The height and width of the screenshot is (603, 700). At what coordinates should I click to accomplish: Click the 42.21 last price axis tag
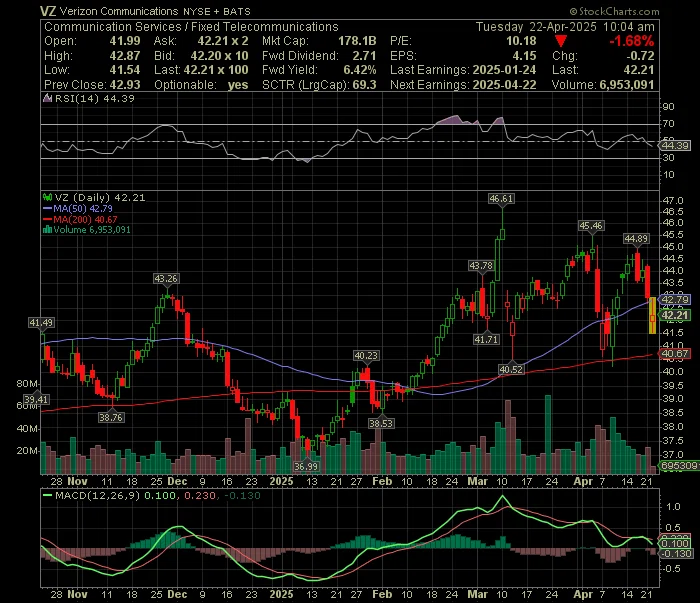675,316
